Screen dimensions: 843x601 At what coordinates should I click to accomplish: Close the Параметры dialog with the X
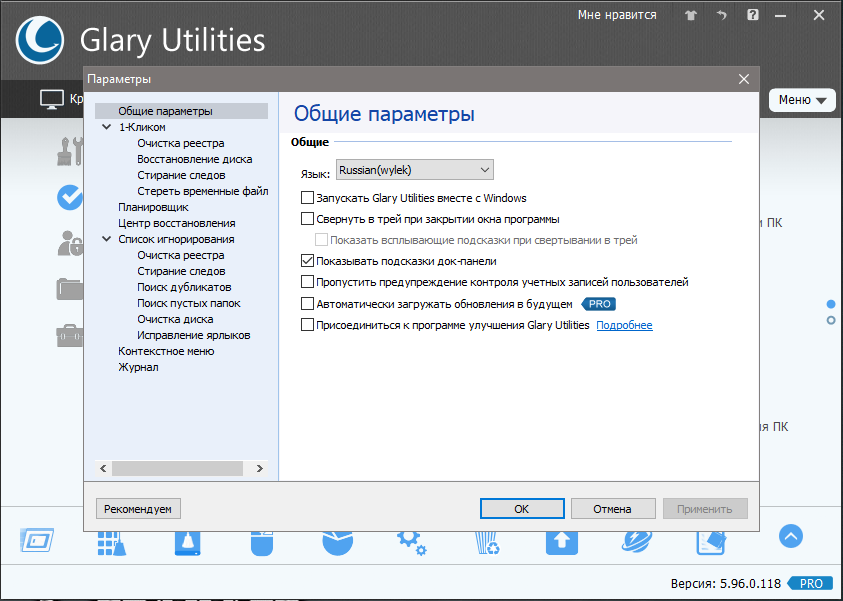pyautogui.click(x=744, y=79)
